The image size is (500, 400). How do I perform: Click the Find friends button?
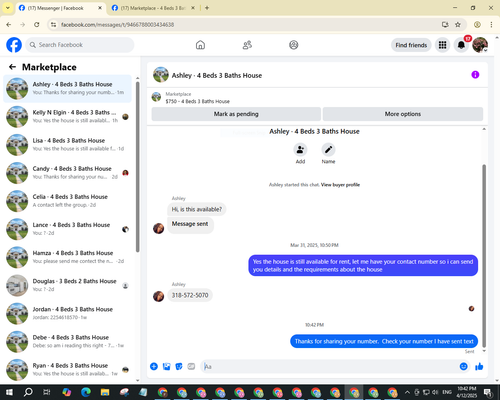(411, 45)
